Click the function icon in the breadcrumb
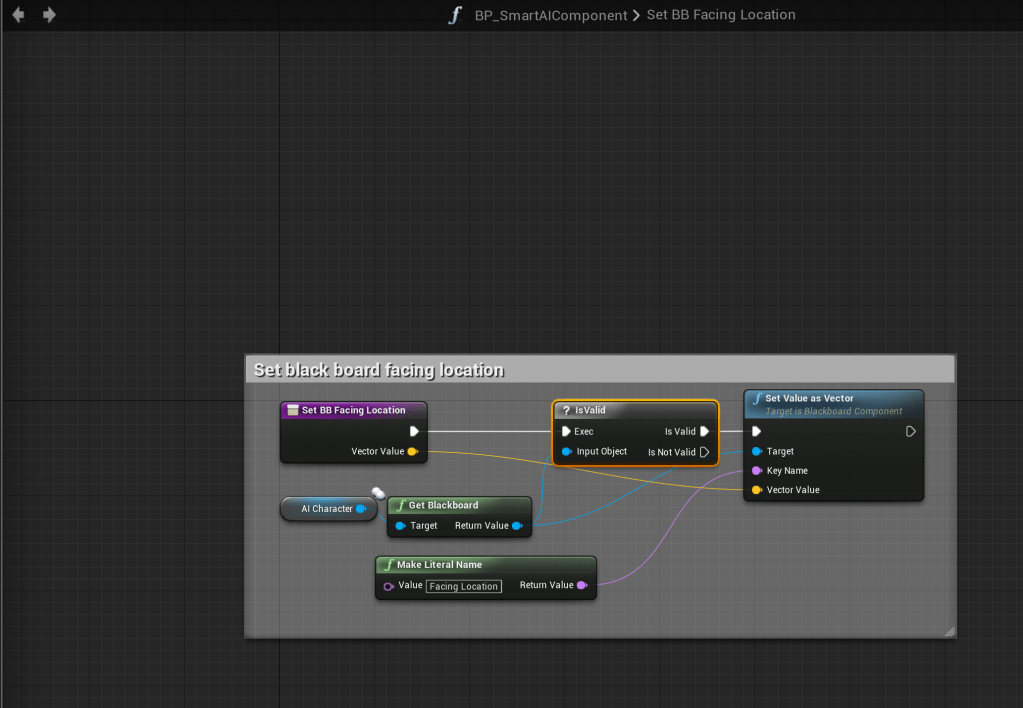 tap(456, 15)
